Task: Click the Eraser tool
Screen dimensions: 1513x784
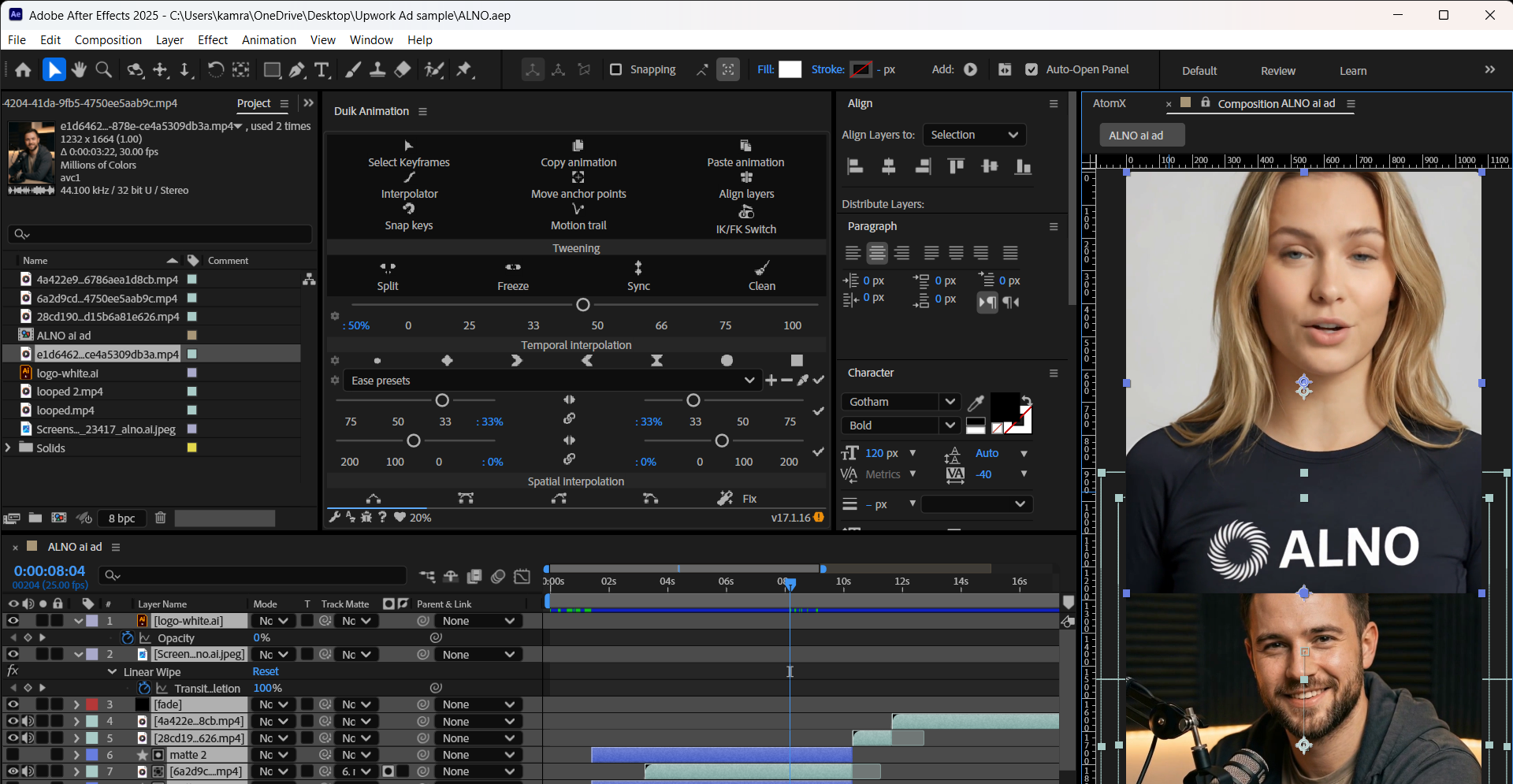Action: tap(403, 70)
